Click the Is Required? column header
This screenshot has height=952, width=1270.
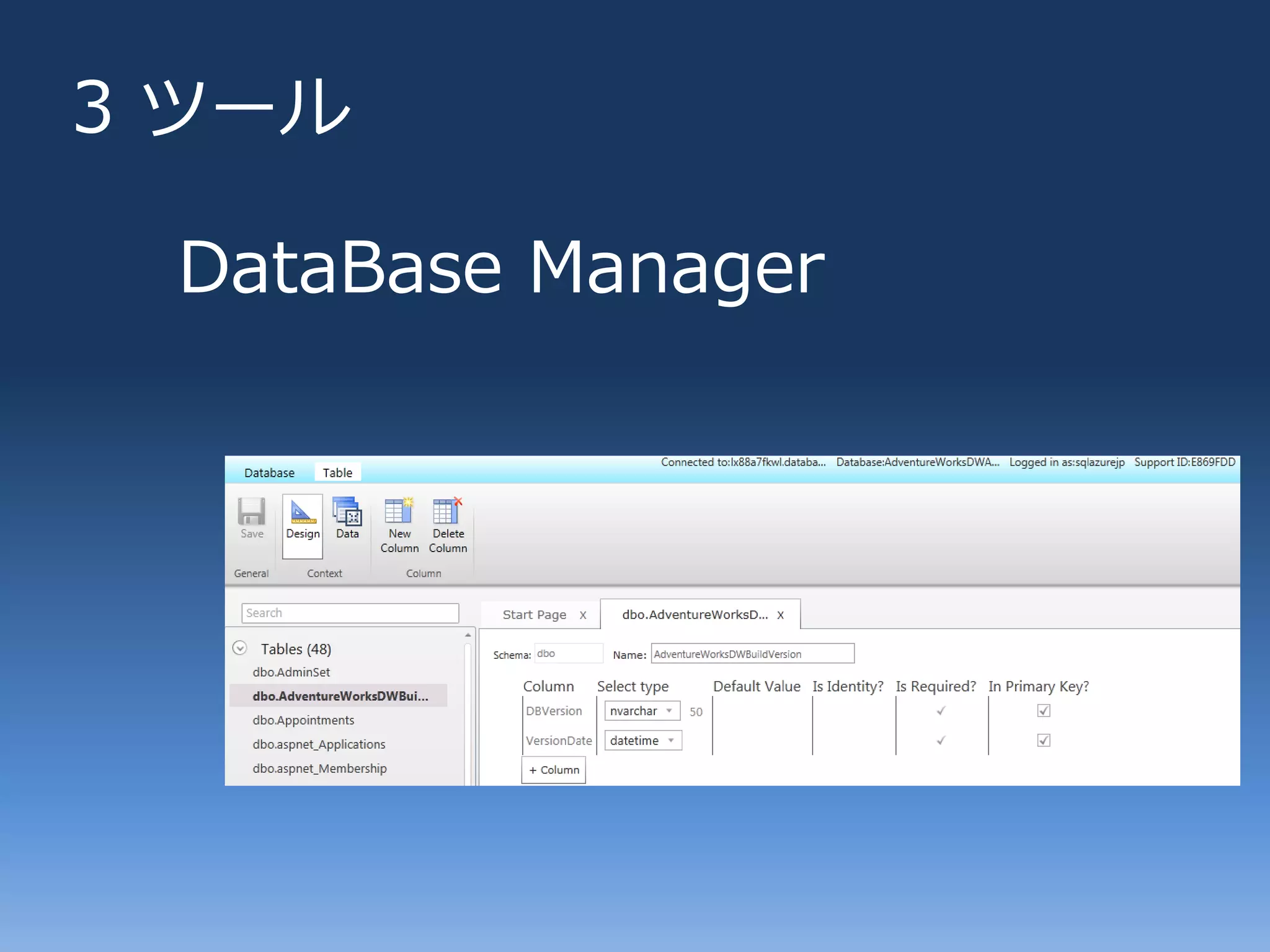coord(936,687)
